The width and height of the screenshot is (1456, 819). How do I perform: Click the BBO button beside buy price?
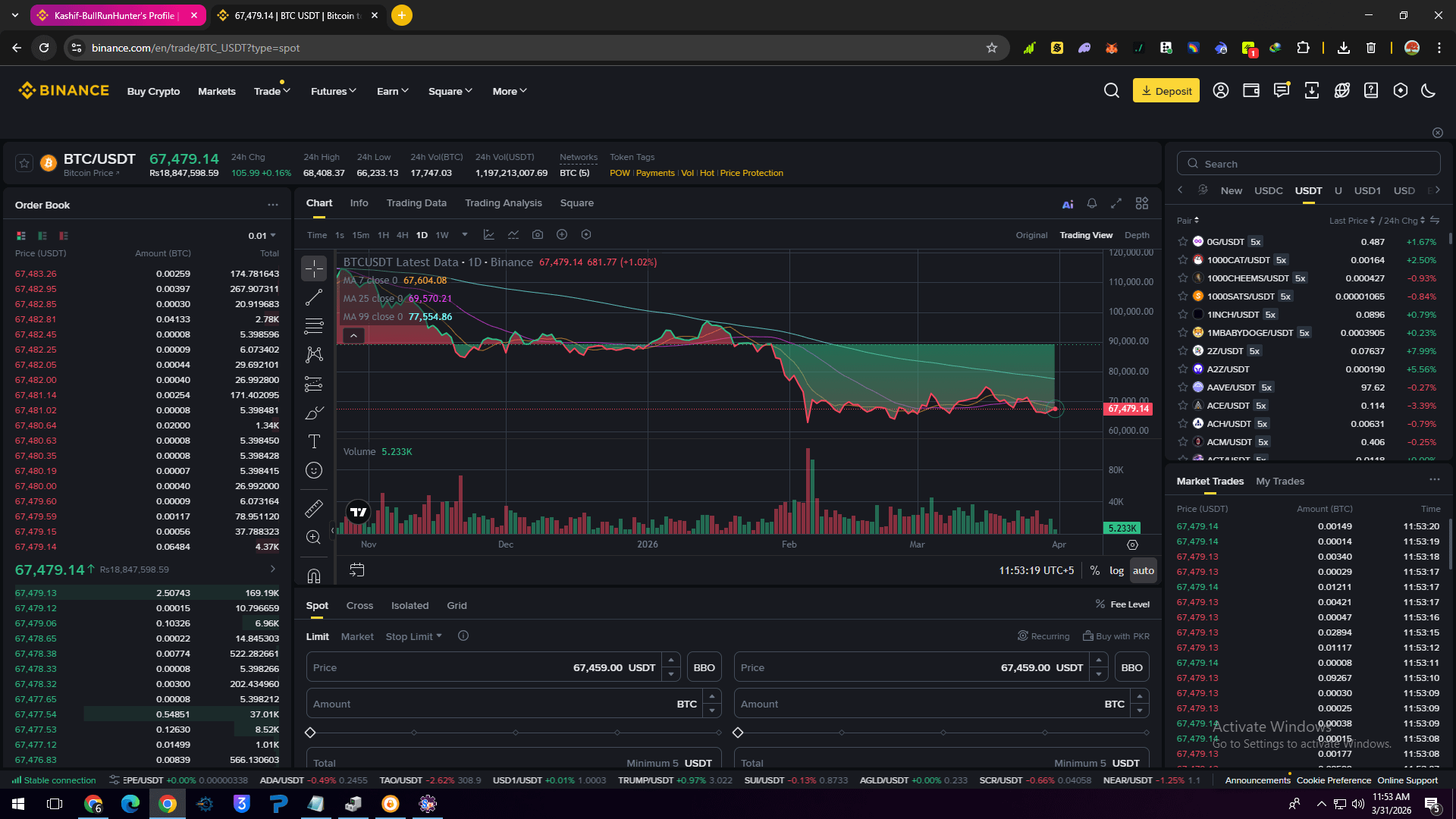point(704,668)
